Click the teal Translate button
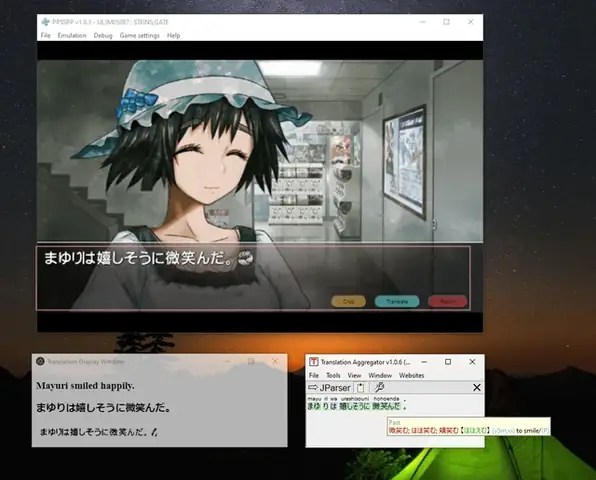The width and height of the screenshot is (596, 480). coord(397,301)
